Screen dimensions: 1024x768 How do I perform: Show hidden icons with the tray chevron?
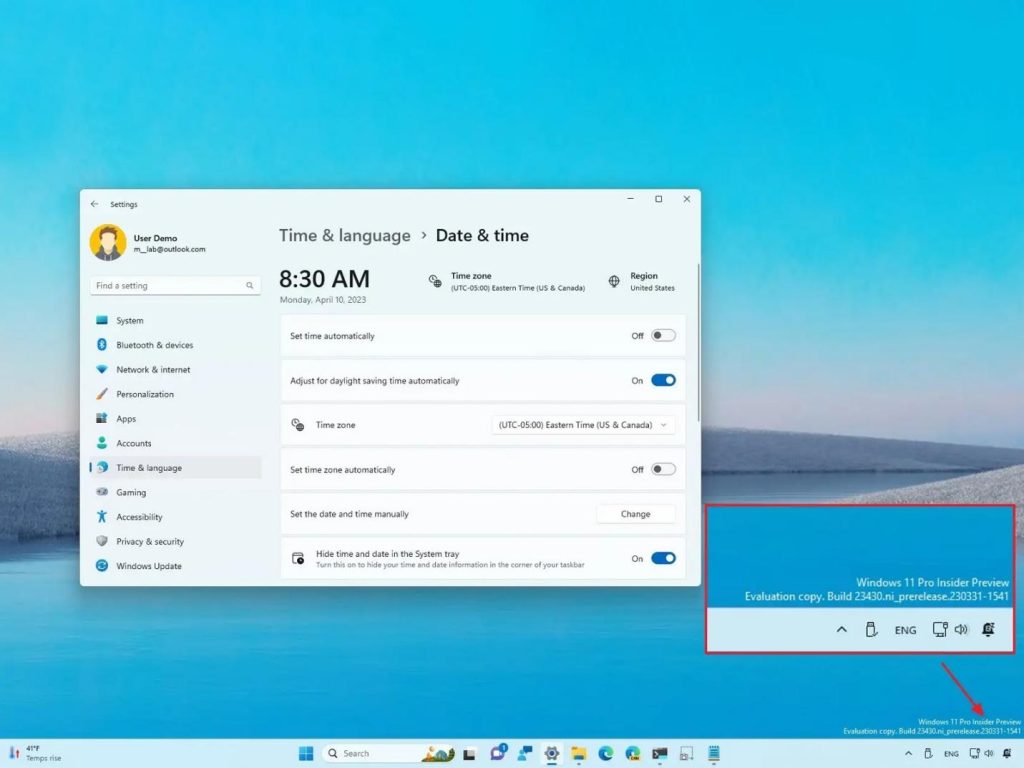pyautogui.click(x=908, y=754)
